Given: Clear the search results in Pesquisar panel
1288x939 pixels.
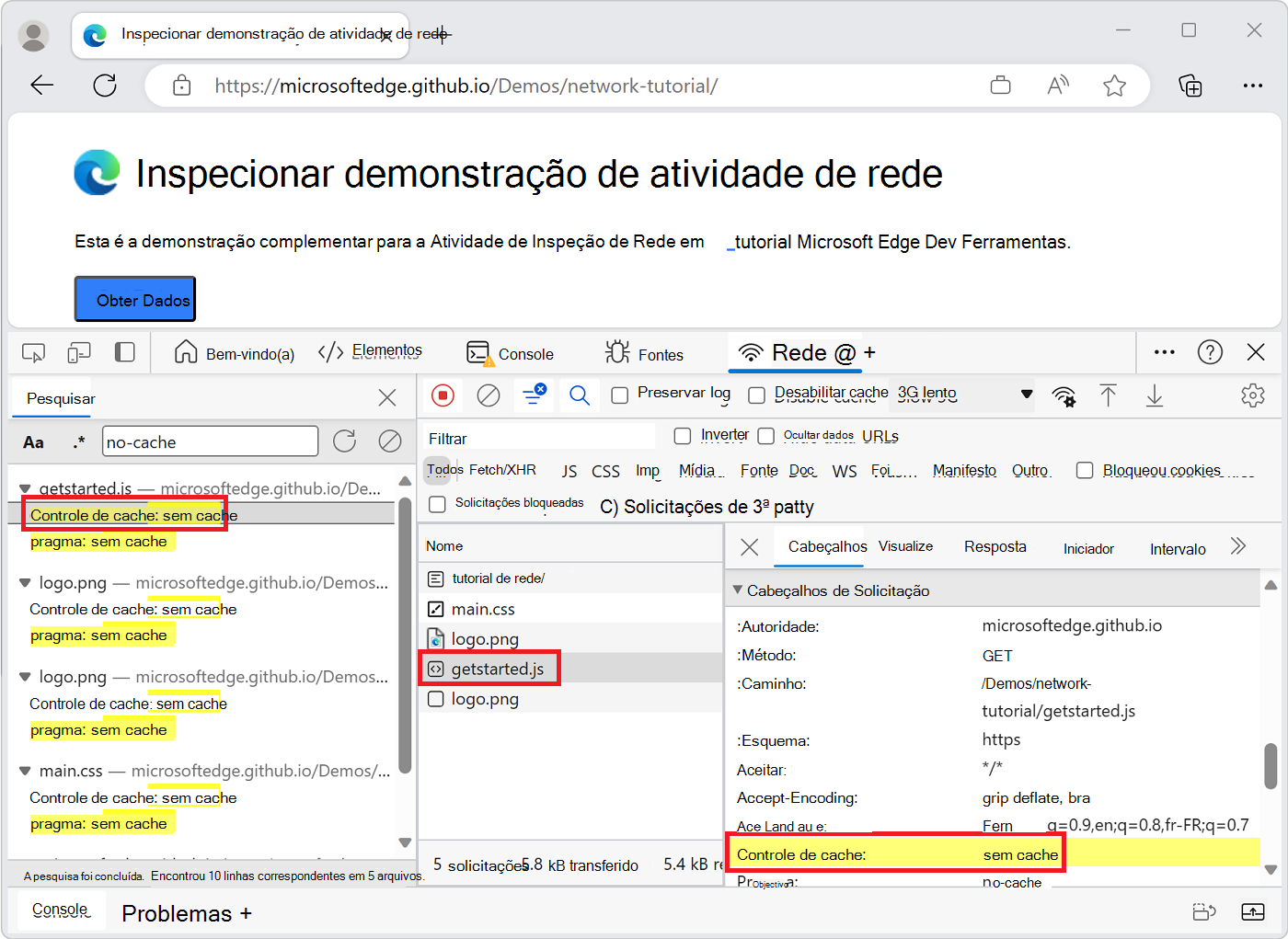Looking at the screenshot, I should click(x=390, y=441).
